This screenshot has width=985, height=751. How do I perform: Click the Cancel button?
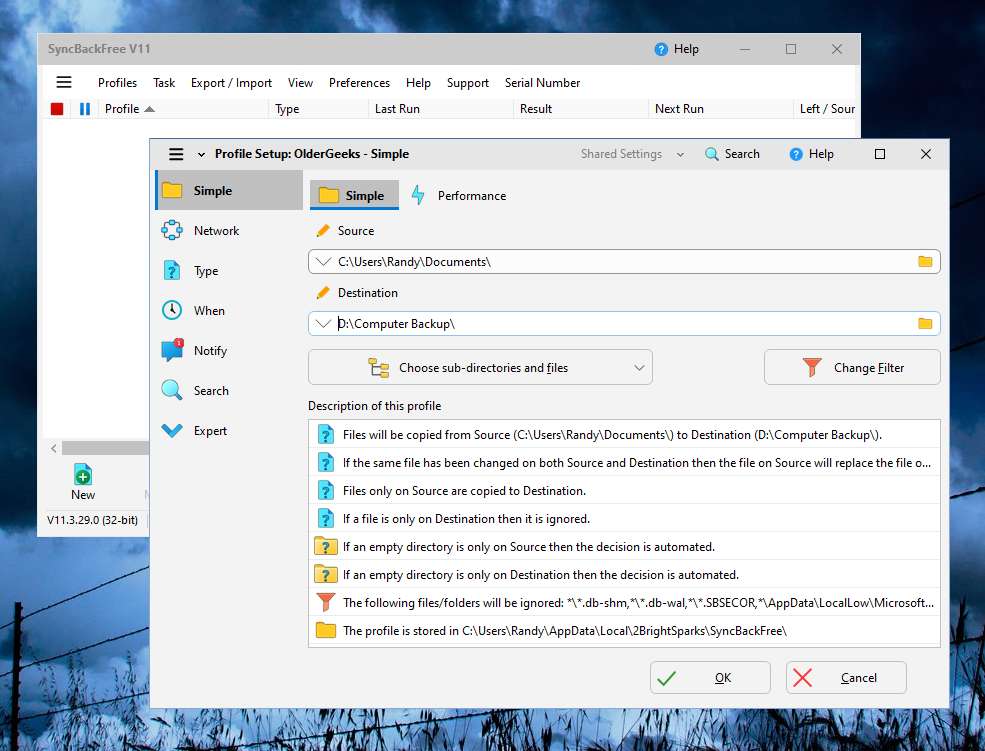coord(846,678)
